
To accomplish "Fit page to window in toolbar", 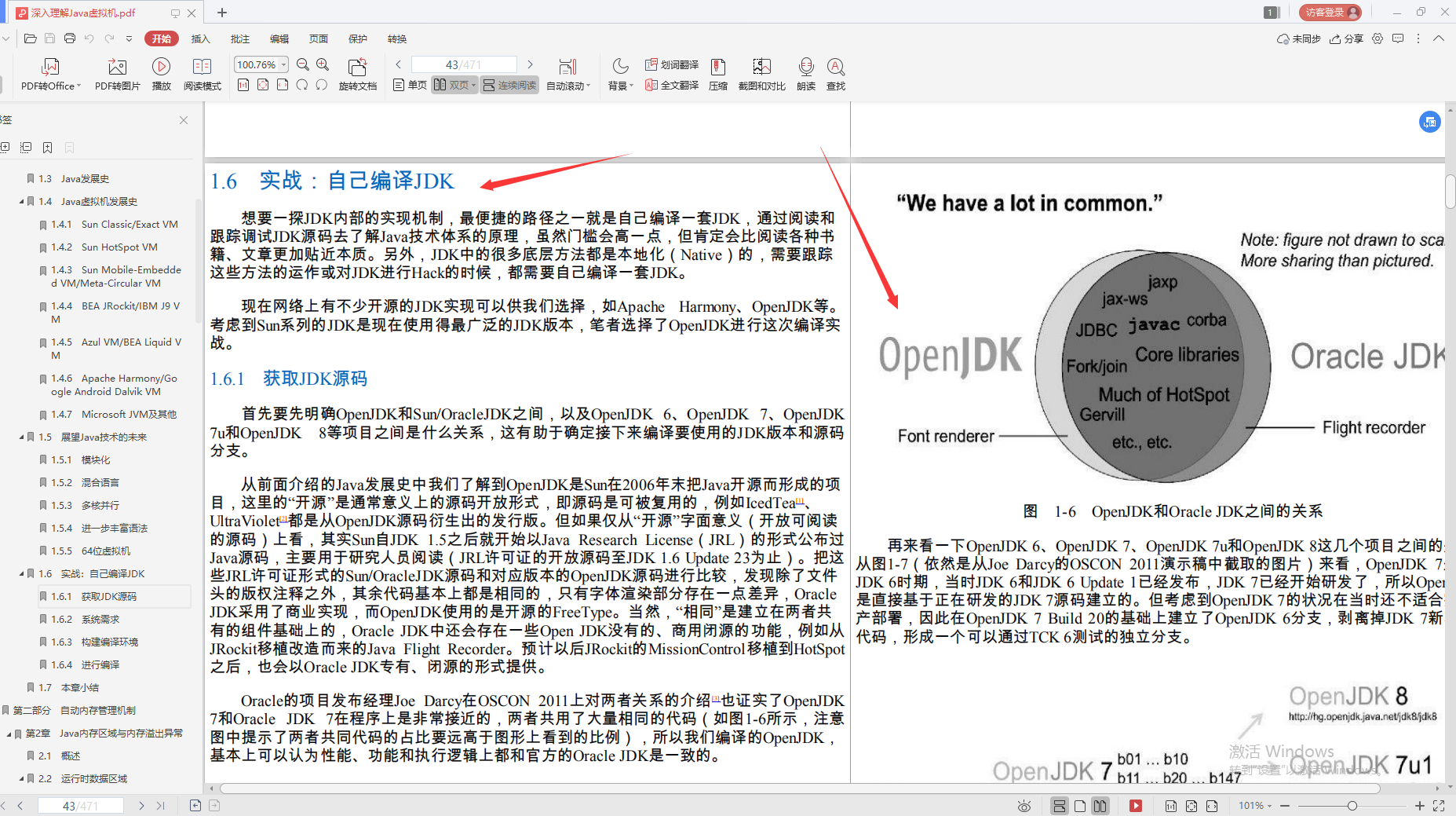I will pyautogui.click(x=263, y=85).
